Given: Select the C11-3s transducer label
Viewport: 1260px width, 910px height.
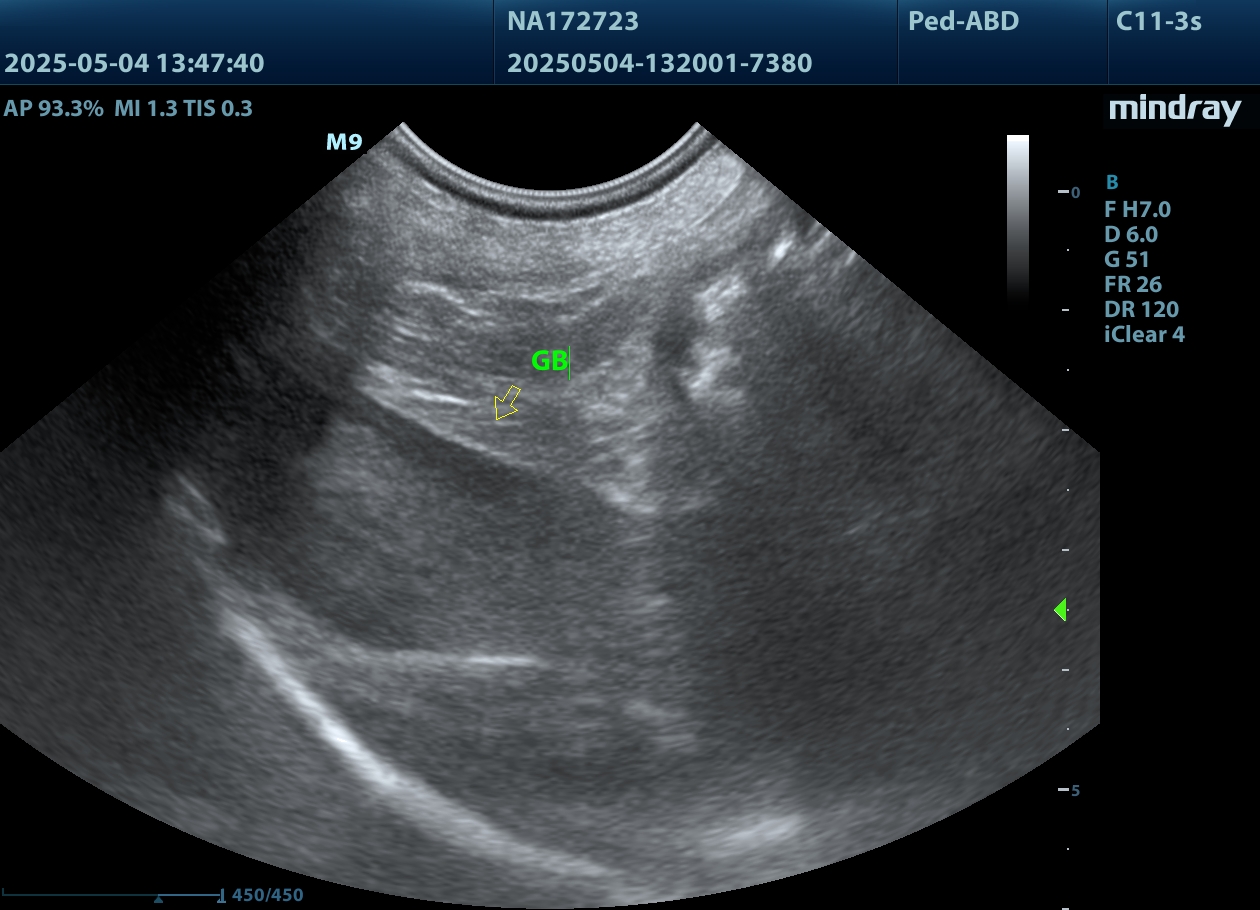Looking at the screenshot, I should pyautogui.click(x=1158, y=21).
